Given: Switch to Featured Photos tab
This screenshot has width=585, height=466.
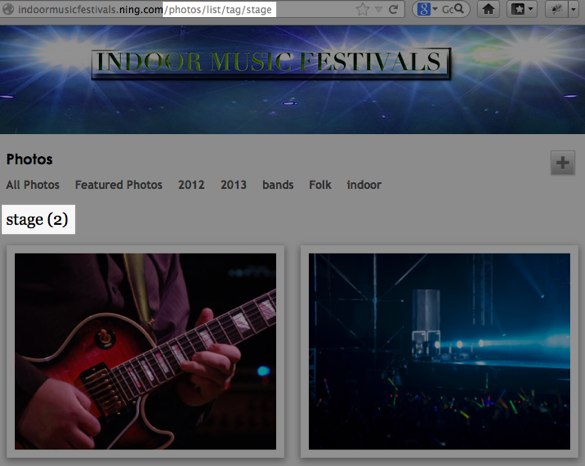Looking at the screenshot, I should coord(119,185).
